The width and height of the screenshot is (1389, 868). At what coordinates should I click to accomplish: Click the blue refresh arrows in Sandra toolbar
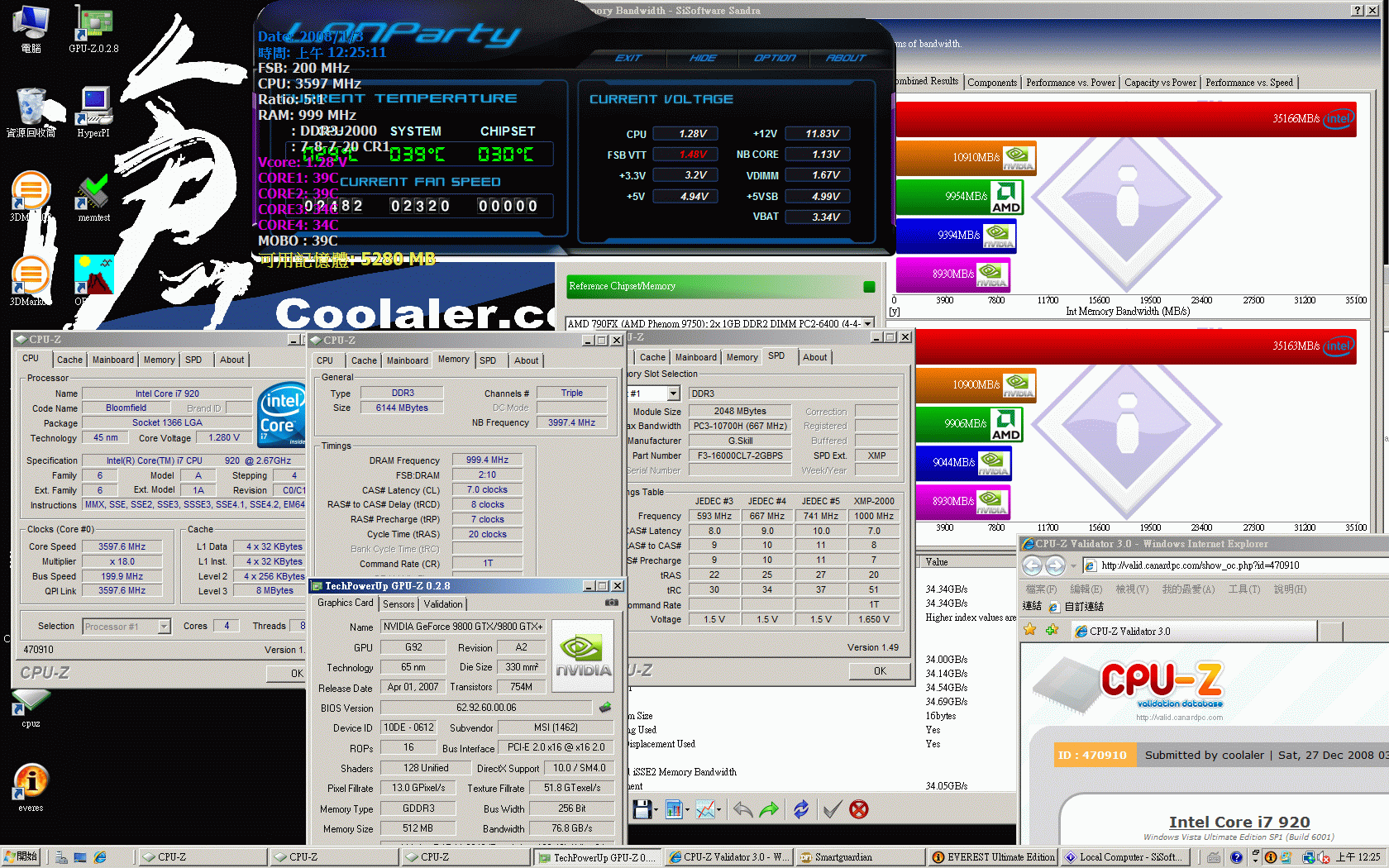[x=801, y=809]
